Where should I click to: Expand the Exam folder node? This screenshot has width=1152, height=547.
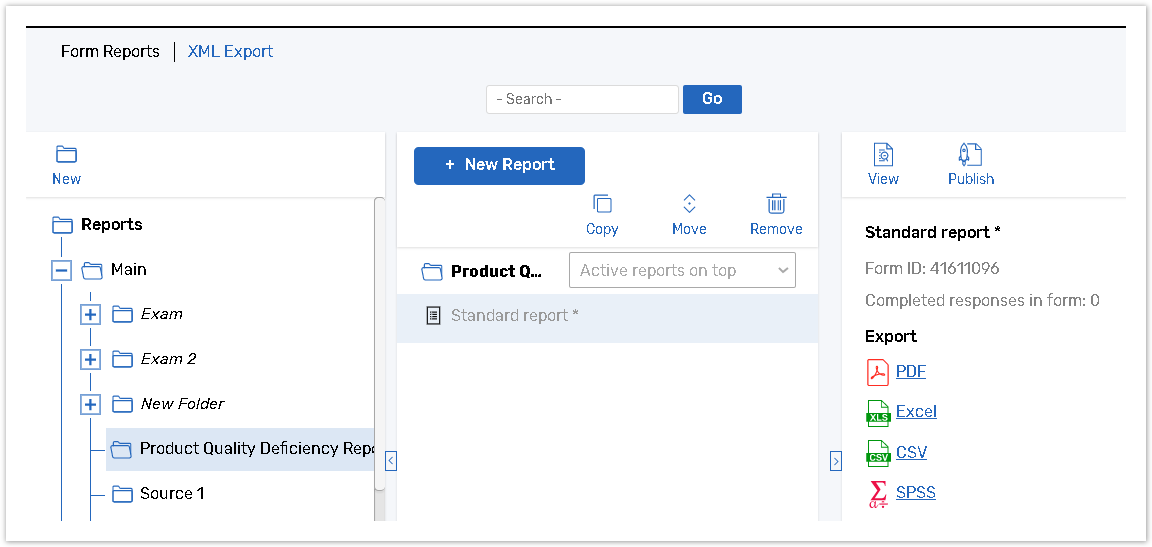pos(91,315)
